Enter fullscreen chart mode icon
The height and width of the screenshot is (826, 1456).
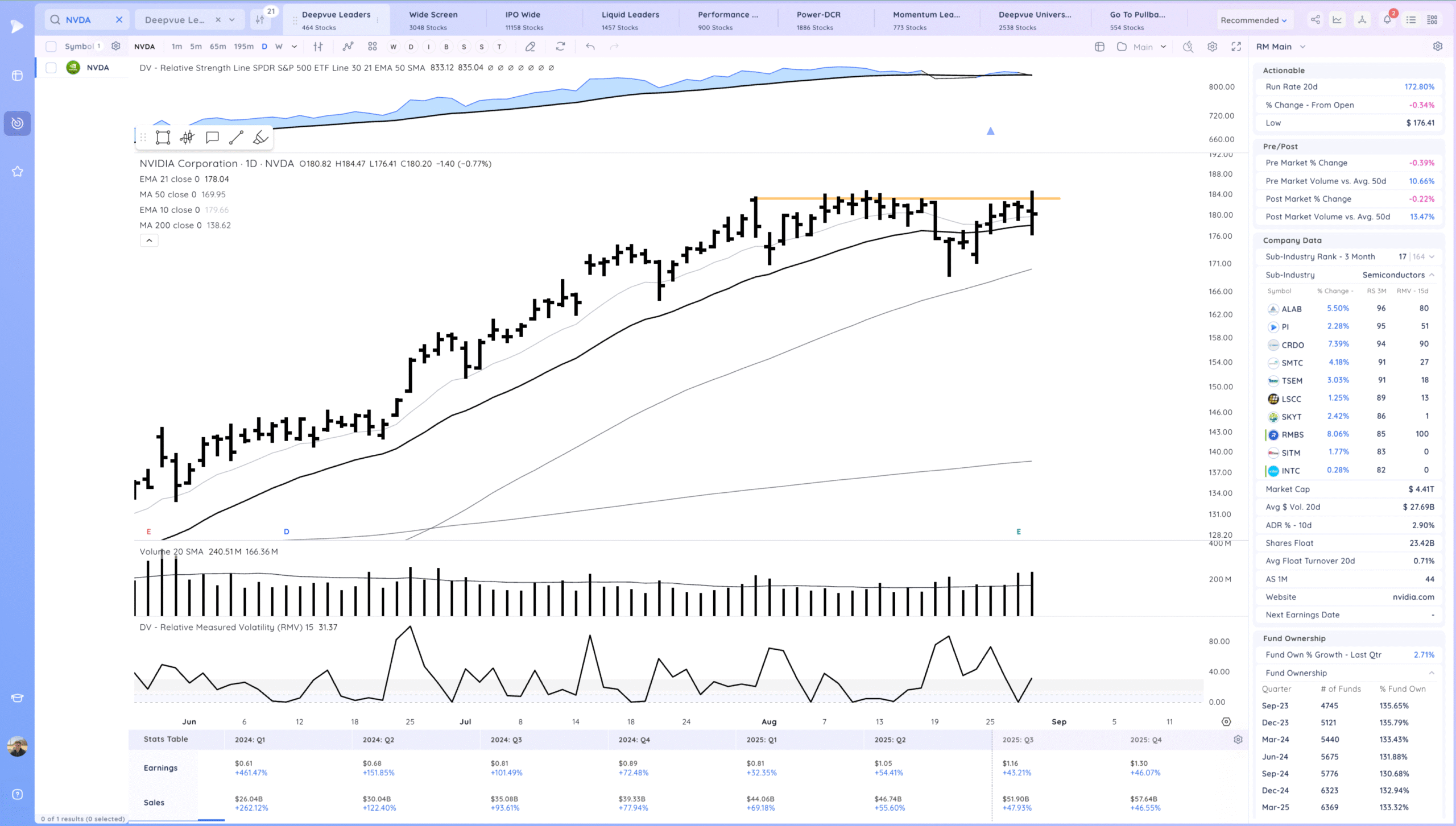[x=1236, y=47]
